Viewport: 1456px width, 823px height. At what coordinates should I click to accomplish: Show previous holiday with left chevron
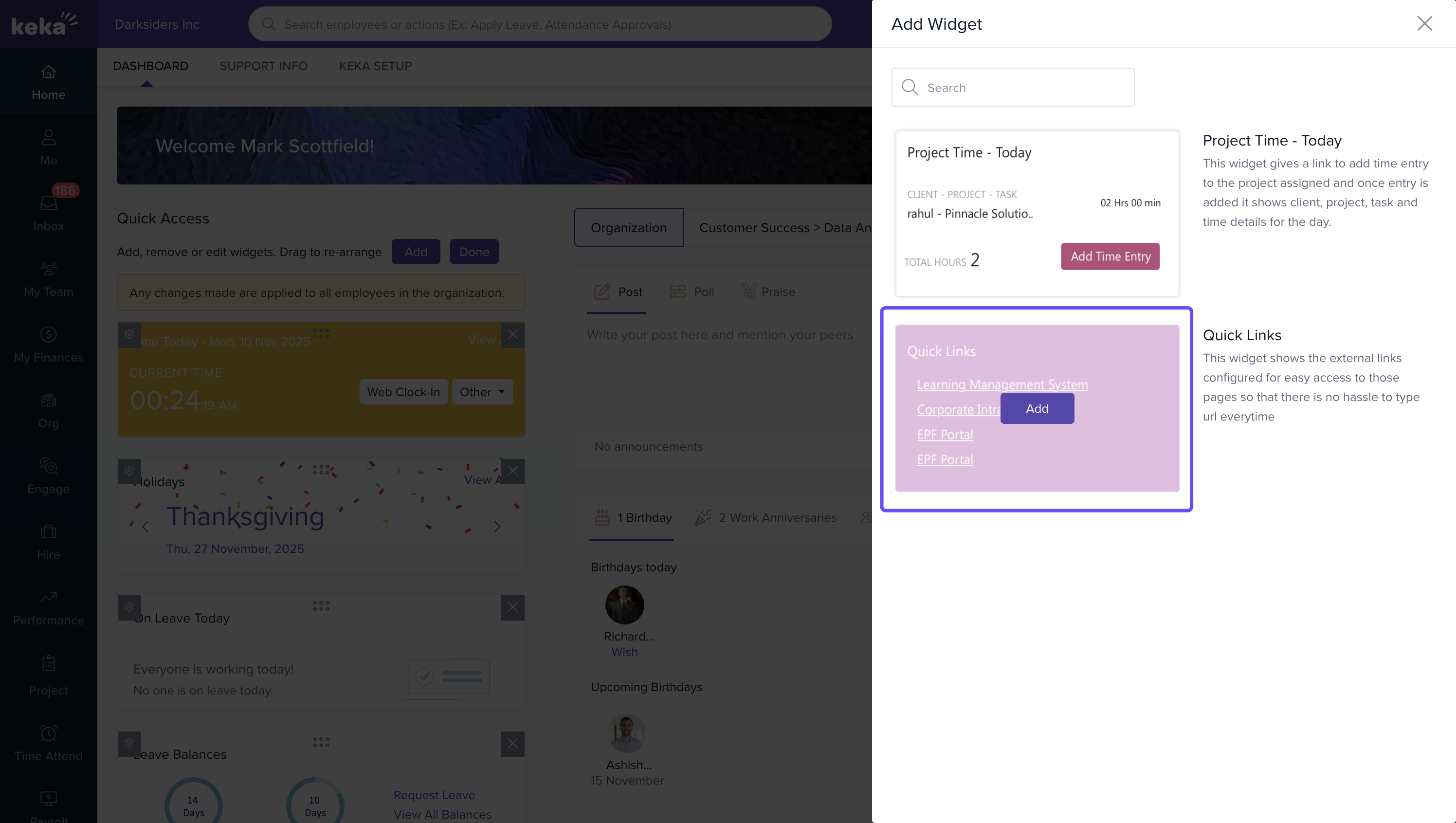point(146,527)
